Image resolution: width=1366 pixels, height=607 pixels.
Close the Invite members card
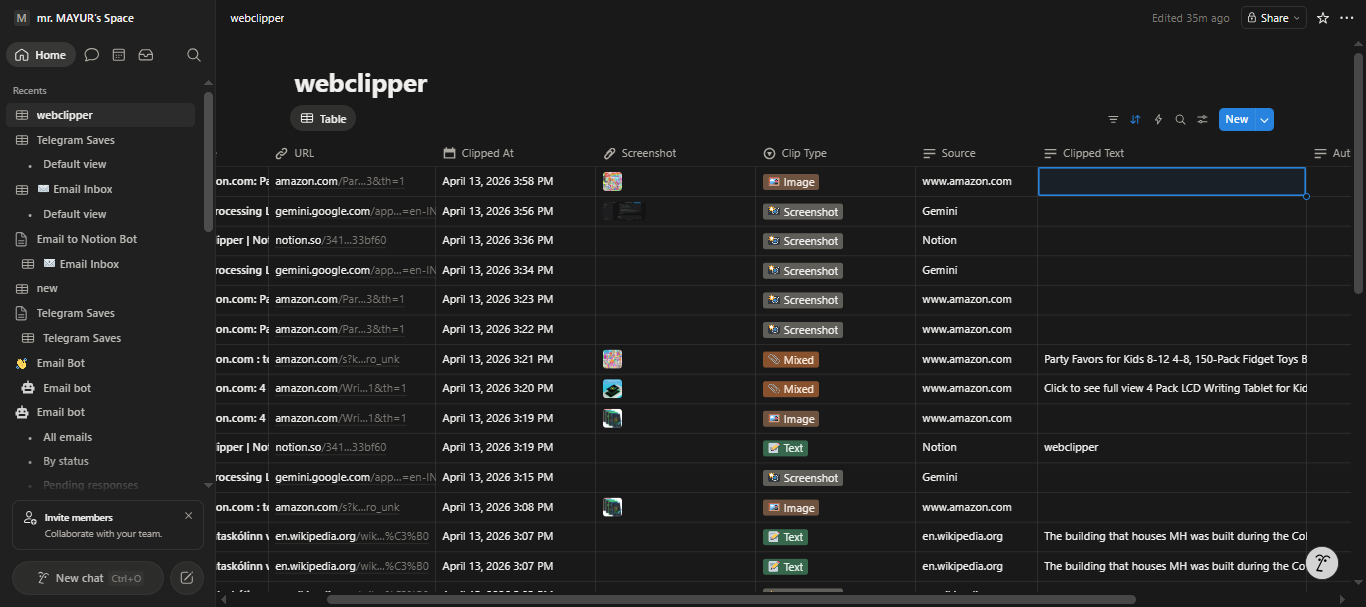coord(189,516)
